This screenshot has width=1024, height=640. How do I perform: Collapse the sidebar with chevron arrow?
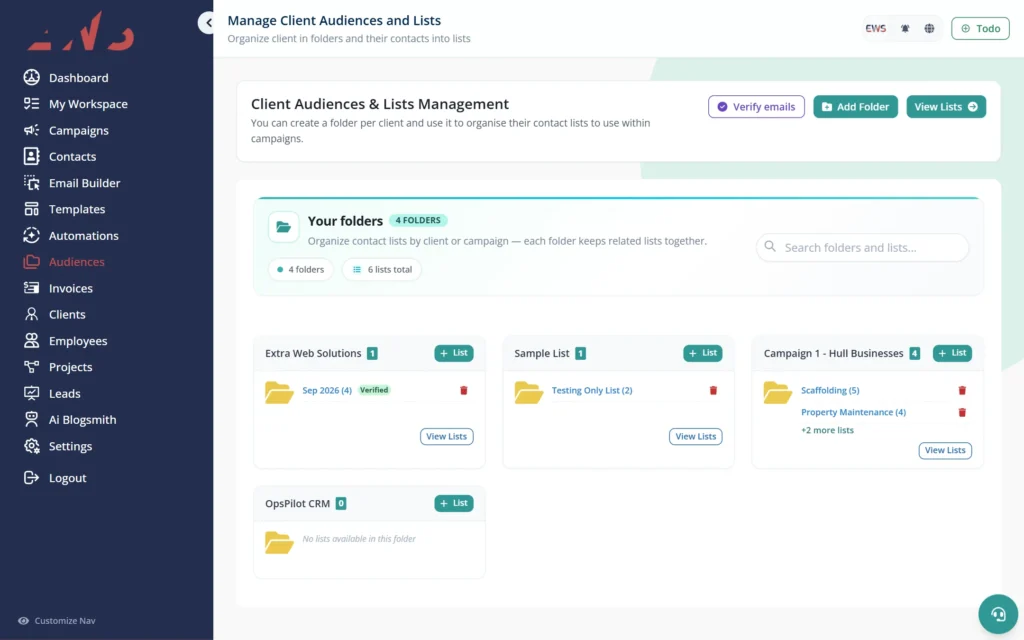(x=208, y=23)
